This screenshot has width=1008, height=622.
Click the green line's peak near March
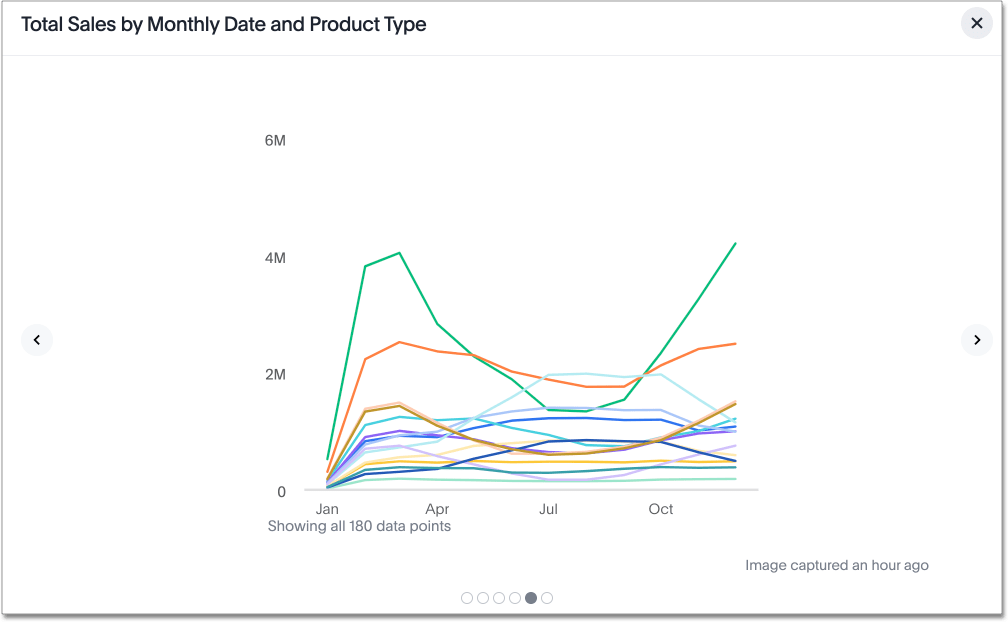[x=400, y=253]
